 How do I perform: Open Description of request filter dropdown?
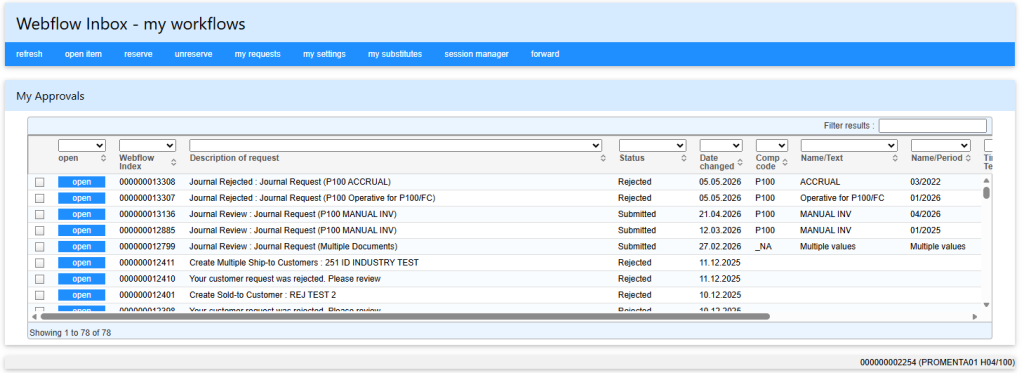[x=396, y=145]
